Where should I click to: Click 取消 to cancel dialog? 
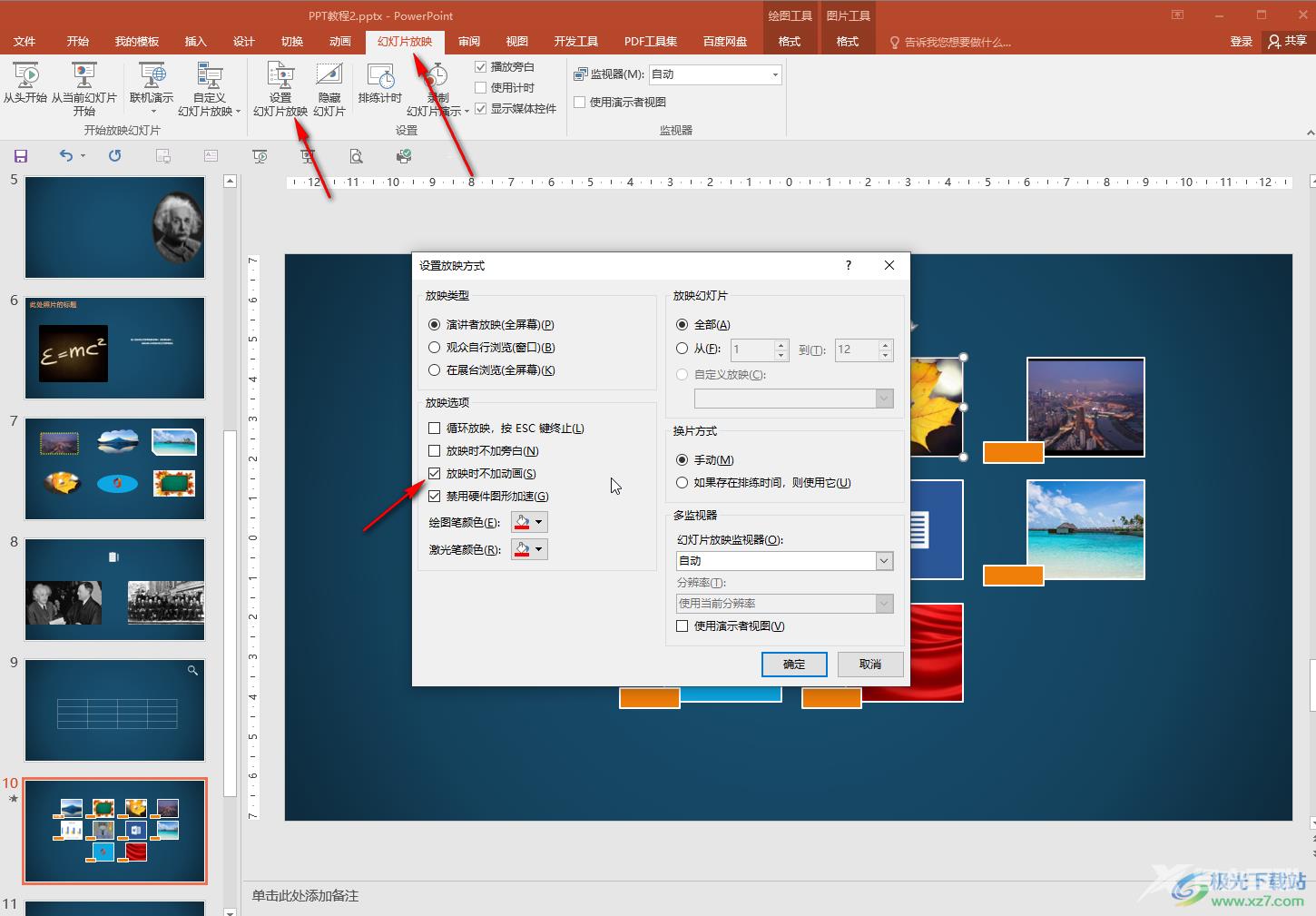[870, 664]
